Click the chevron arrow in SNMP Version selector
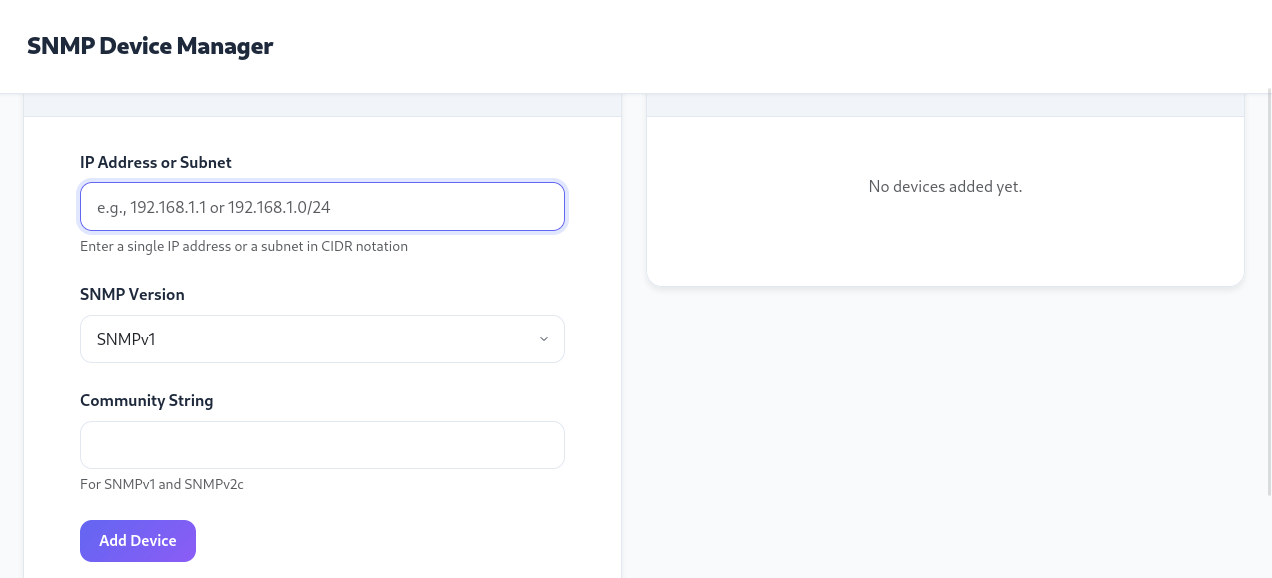 pos(544,339)
